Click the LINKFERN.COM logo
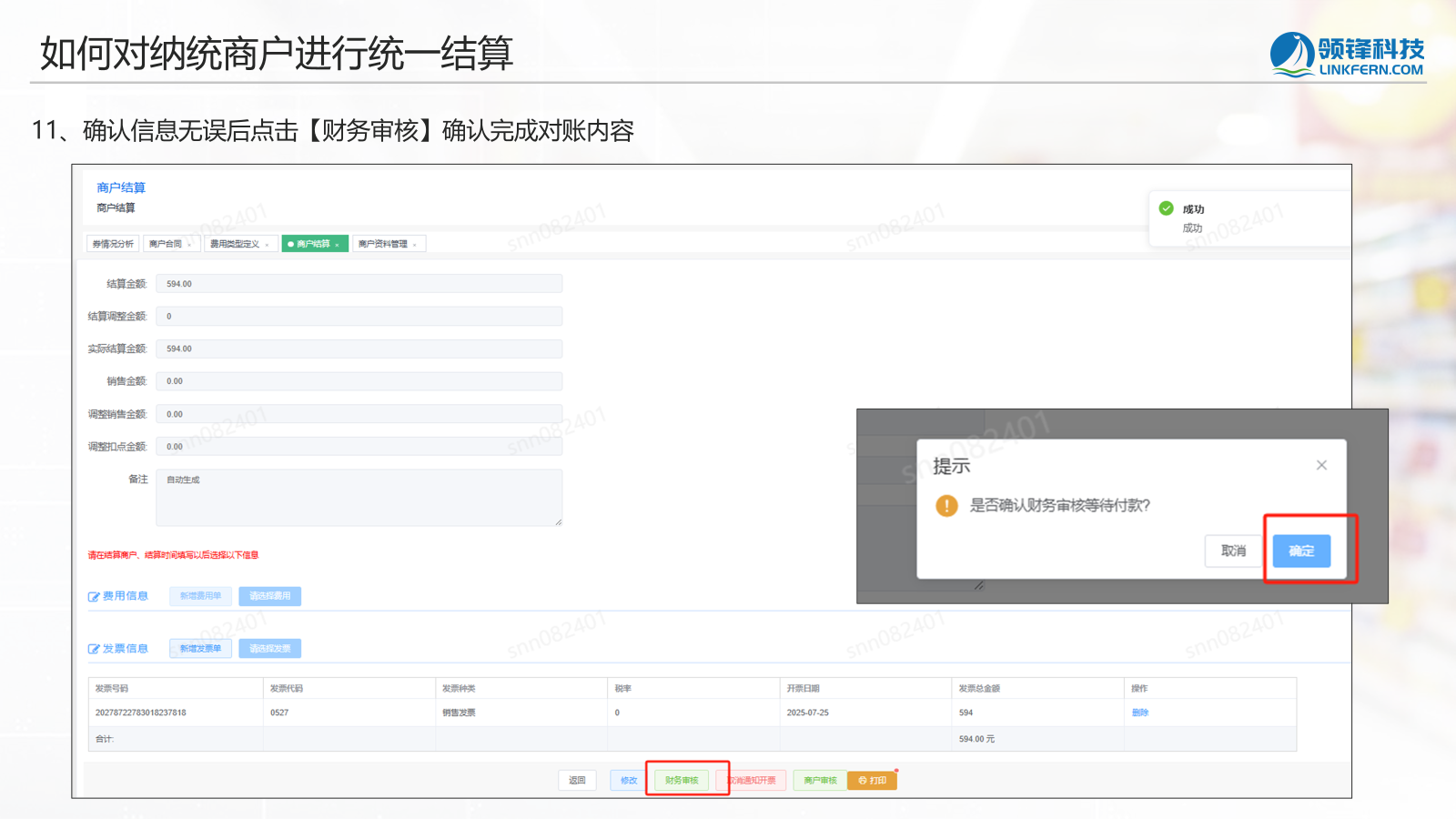 [x=1347, y=55]
